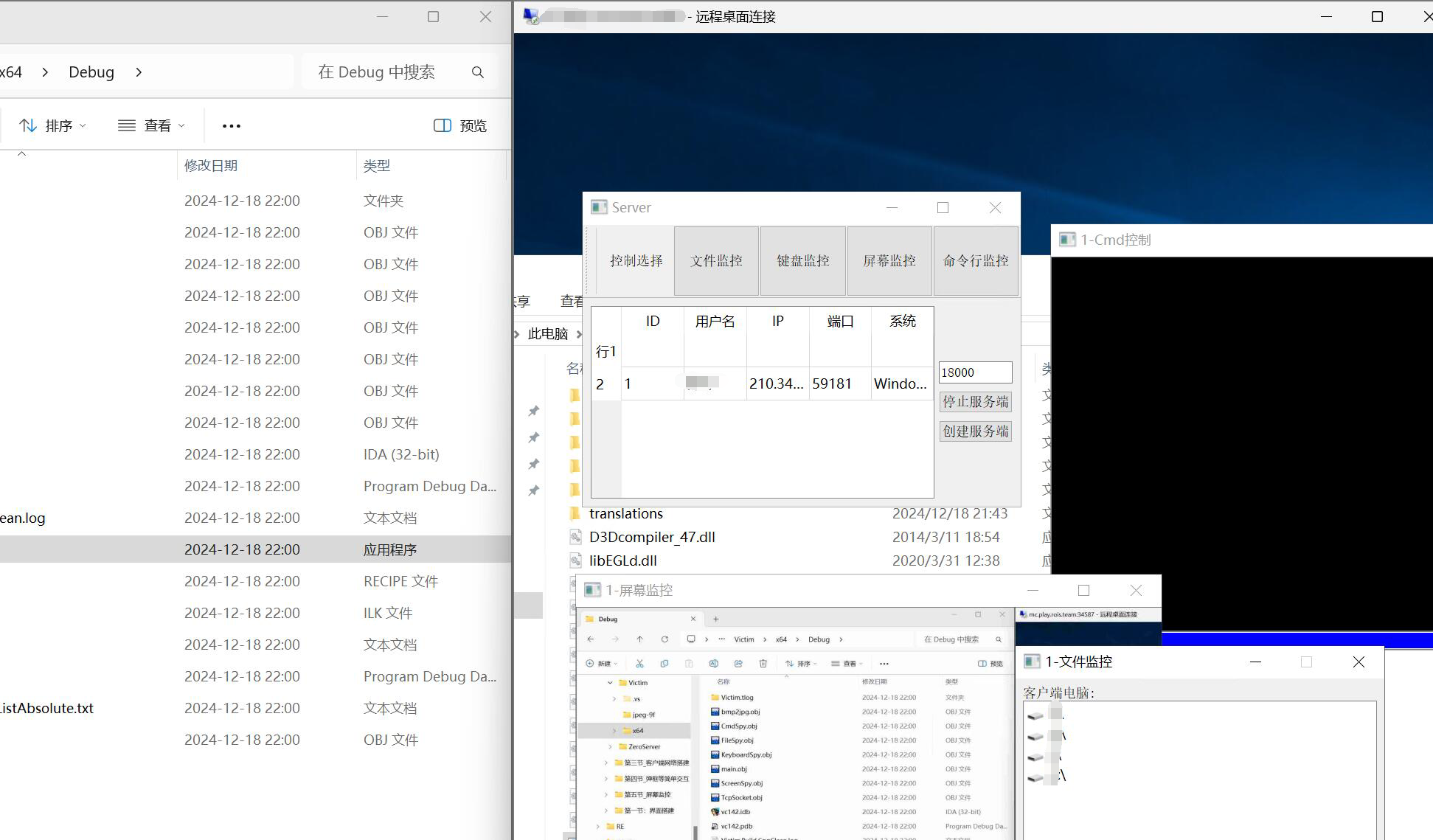Open the 排序 sort dropdown in left Explorer
The width and height of the screenshot is (1433, 840).
click(x=52, y=126)
